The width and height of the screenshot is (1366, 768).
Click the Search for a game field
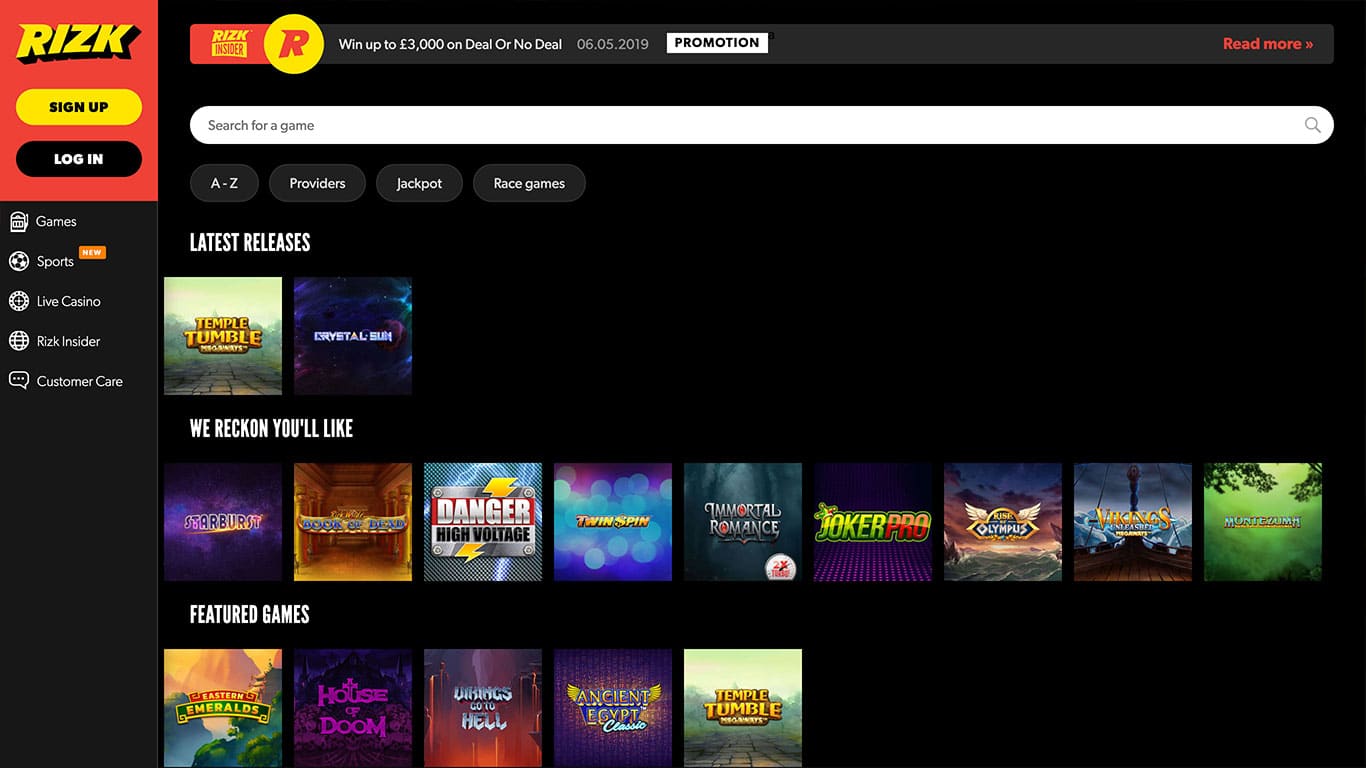762,125
